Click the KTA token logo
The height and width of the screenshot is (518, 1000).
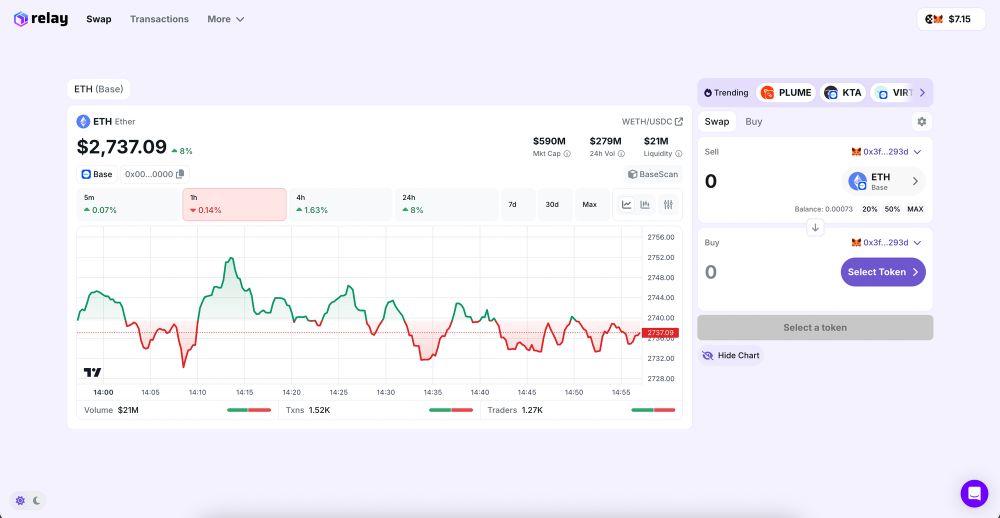click(831, 92)
